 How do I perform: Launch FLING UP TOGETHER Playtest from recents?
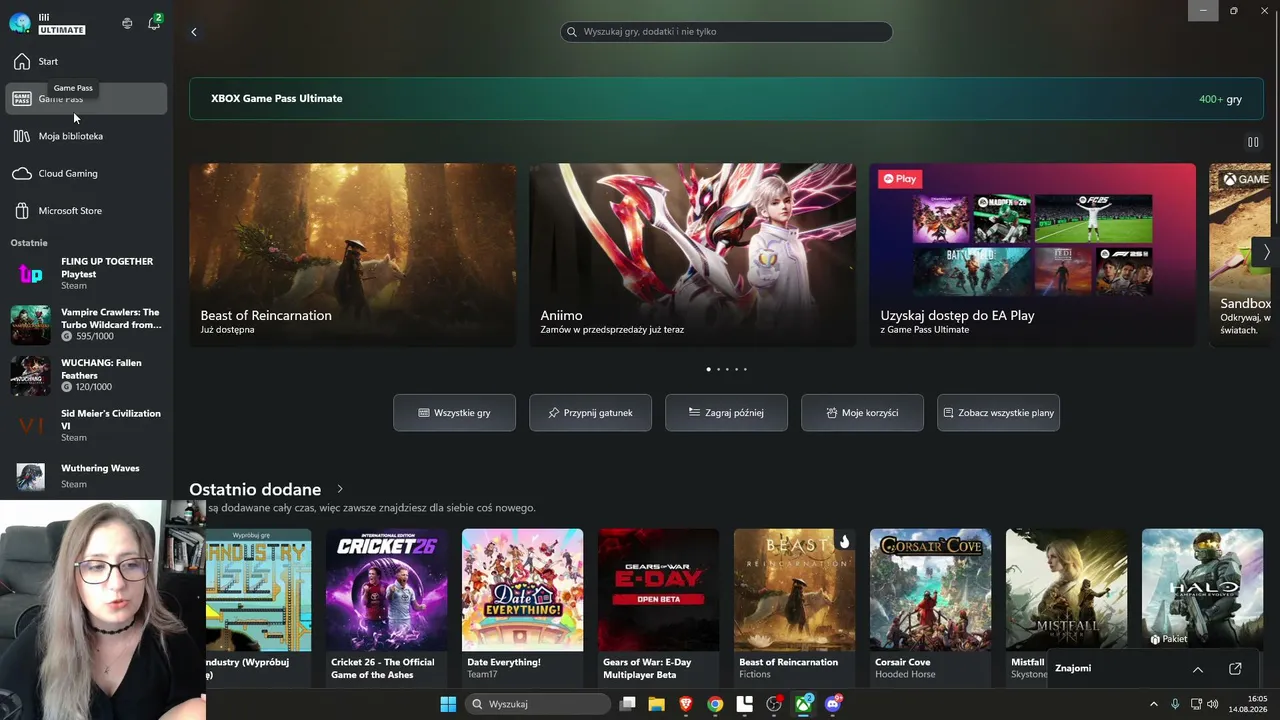click(86, 273)
